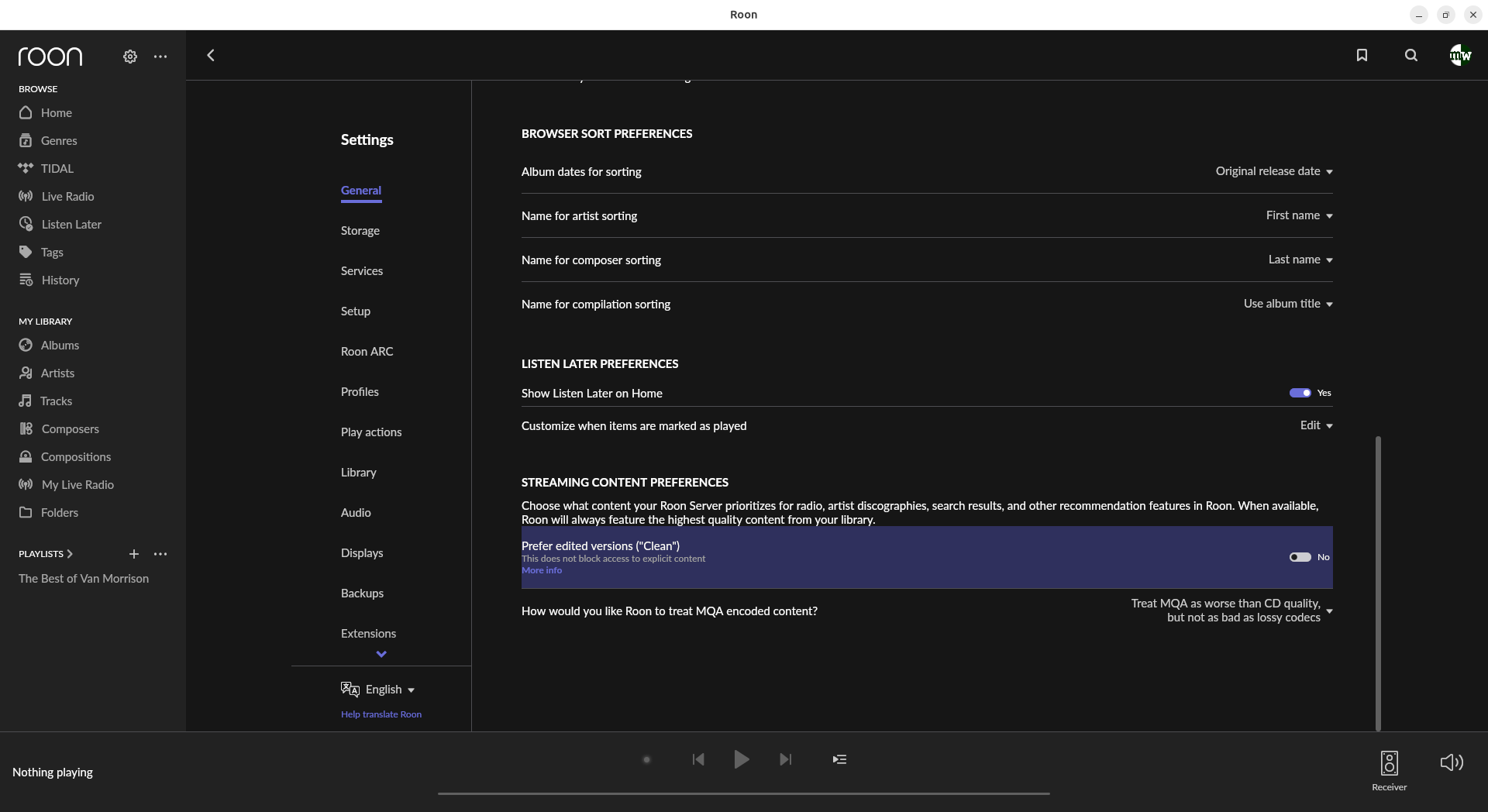Click the playback progress seek bar
Screen dimensions: 1488x812
pos(743,793)
